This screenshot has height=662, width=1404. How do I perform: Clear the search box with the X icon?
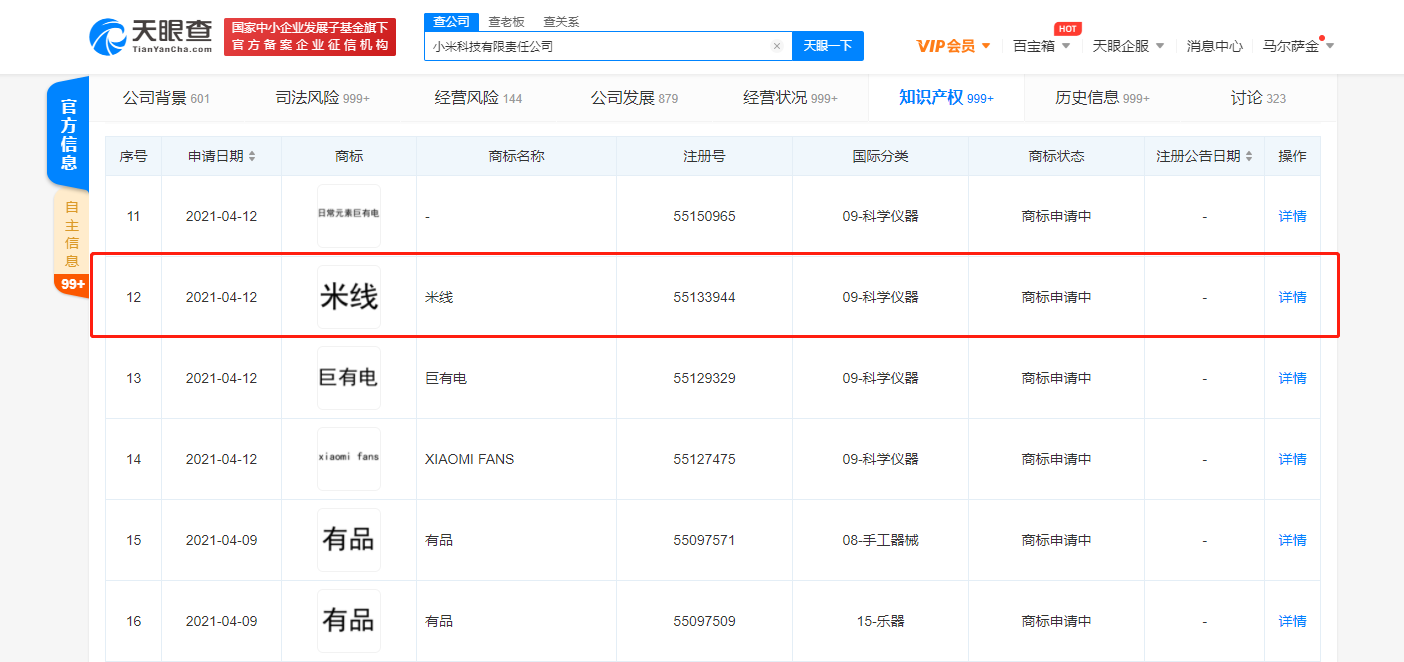click(x=776, y=46)
